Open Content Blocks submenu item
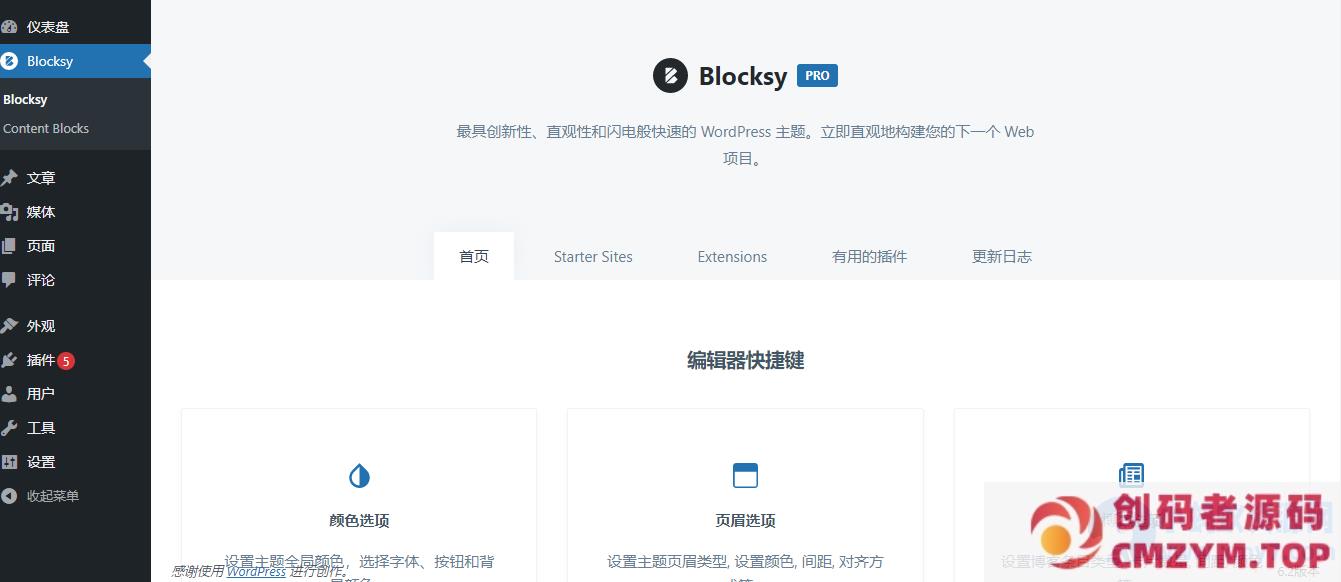 (46, 128)
